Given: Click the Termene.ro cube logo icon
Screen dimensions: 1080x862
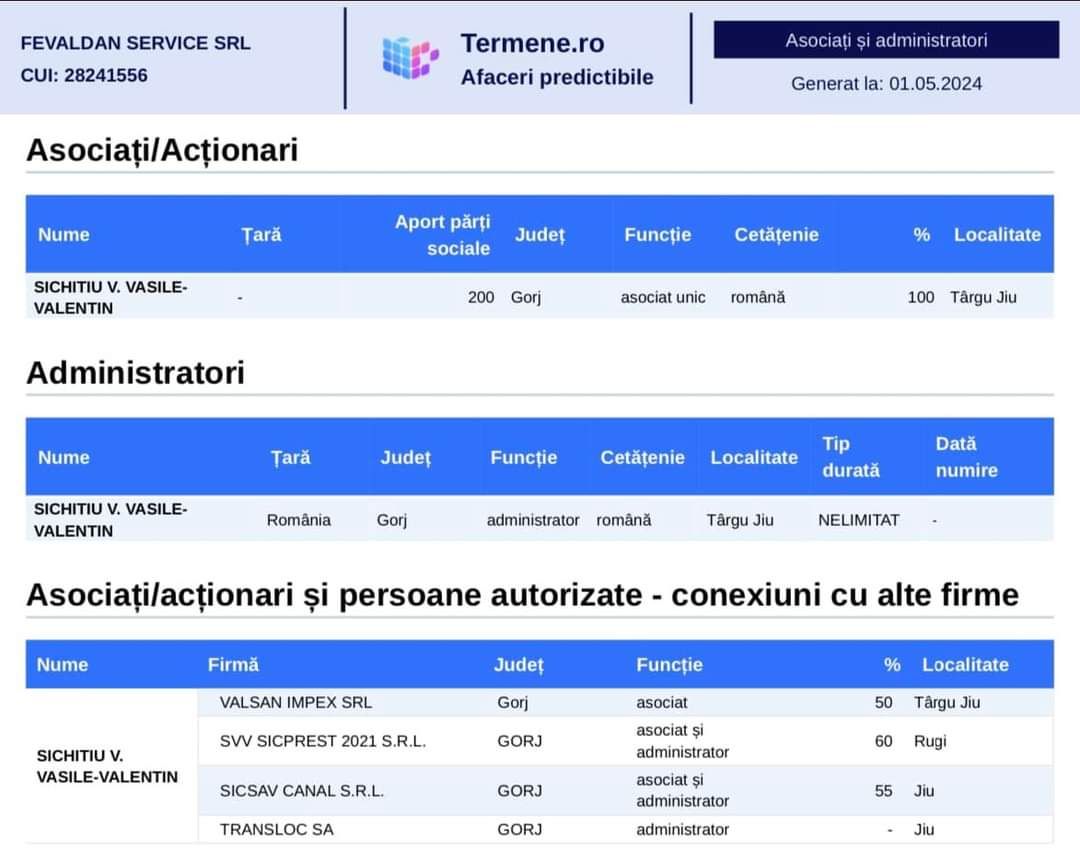Looking at the screenshot, I should pyautogui.click(x=410, y=57).
